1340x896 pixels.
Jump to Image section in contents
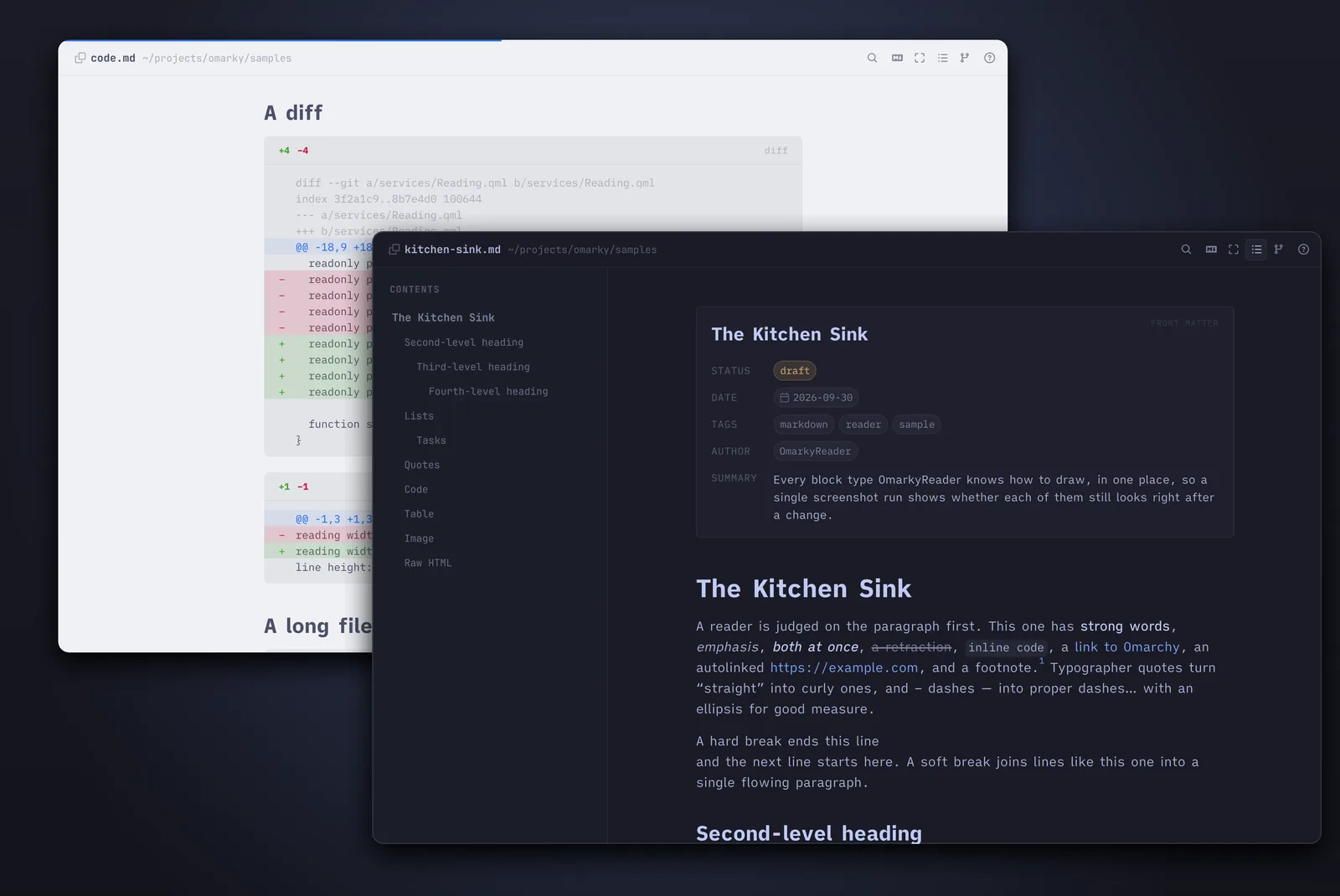419,538
